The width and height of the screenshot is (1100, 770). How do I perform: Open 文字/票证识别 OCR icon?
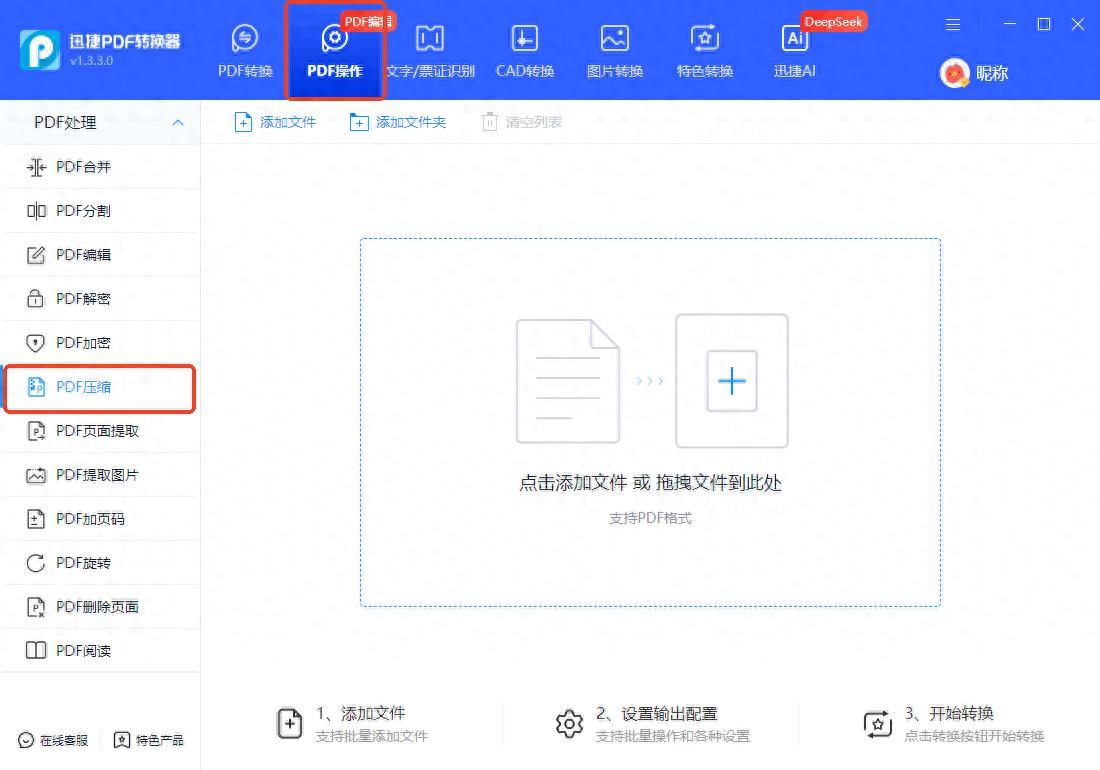tap(430, 40)
